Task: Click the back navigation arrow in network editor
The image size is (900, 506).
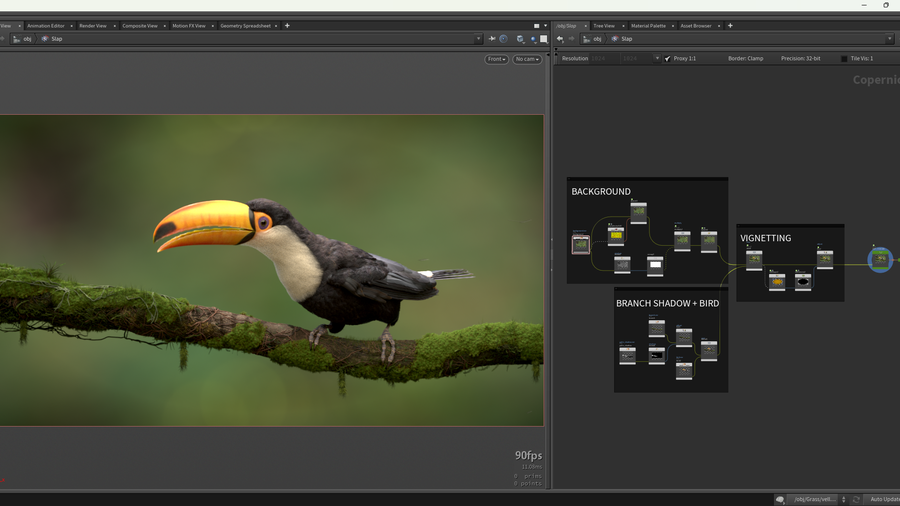Action: pyautogui.click(x=560, y=39)
